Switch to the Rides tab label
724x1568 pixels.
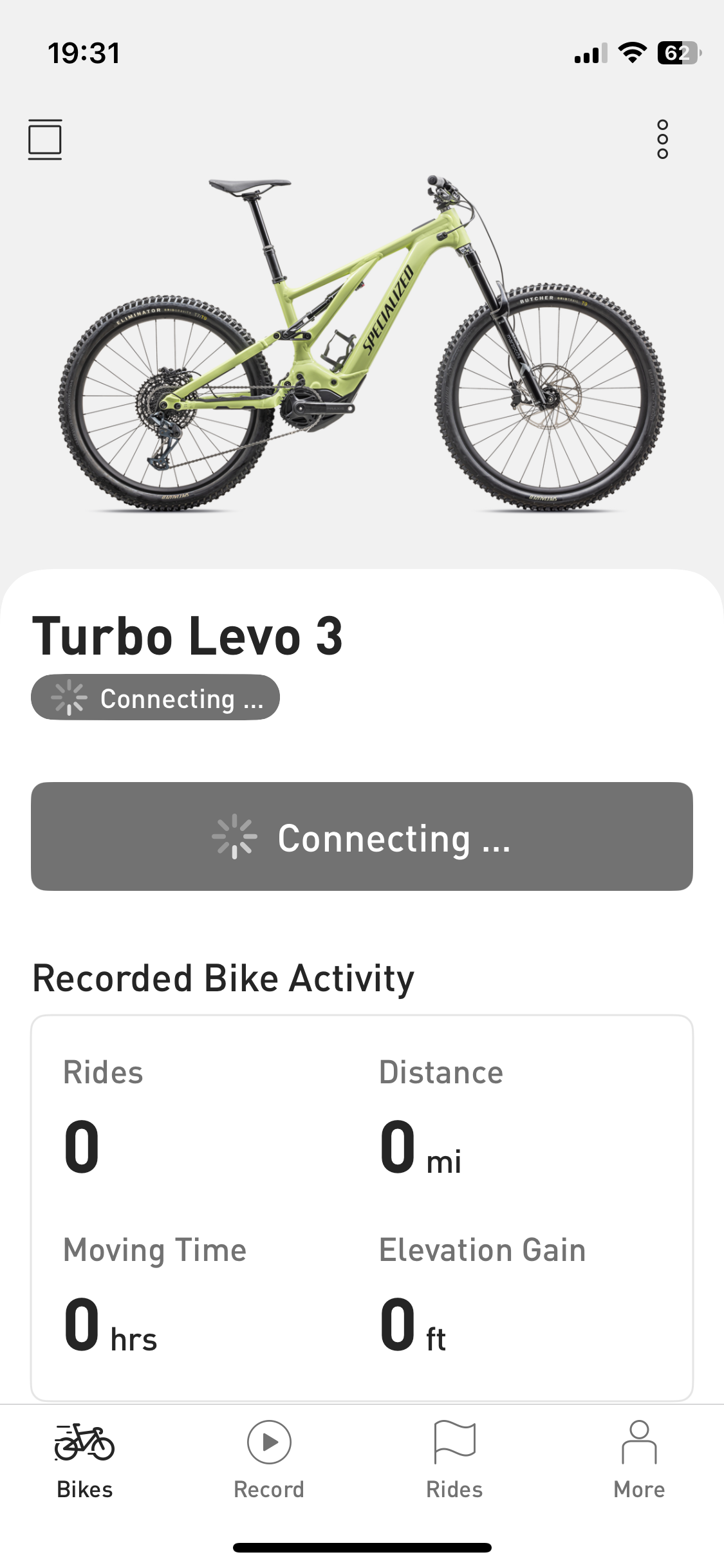tap(454, 1489)
